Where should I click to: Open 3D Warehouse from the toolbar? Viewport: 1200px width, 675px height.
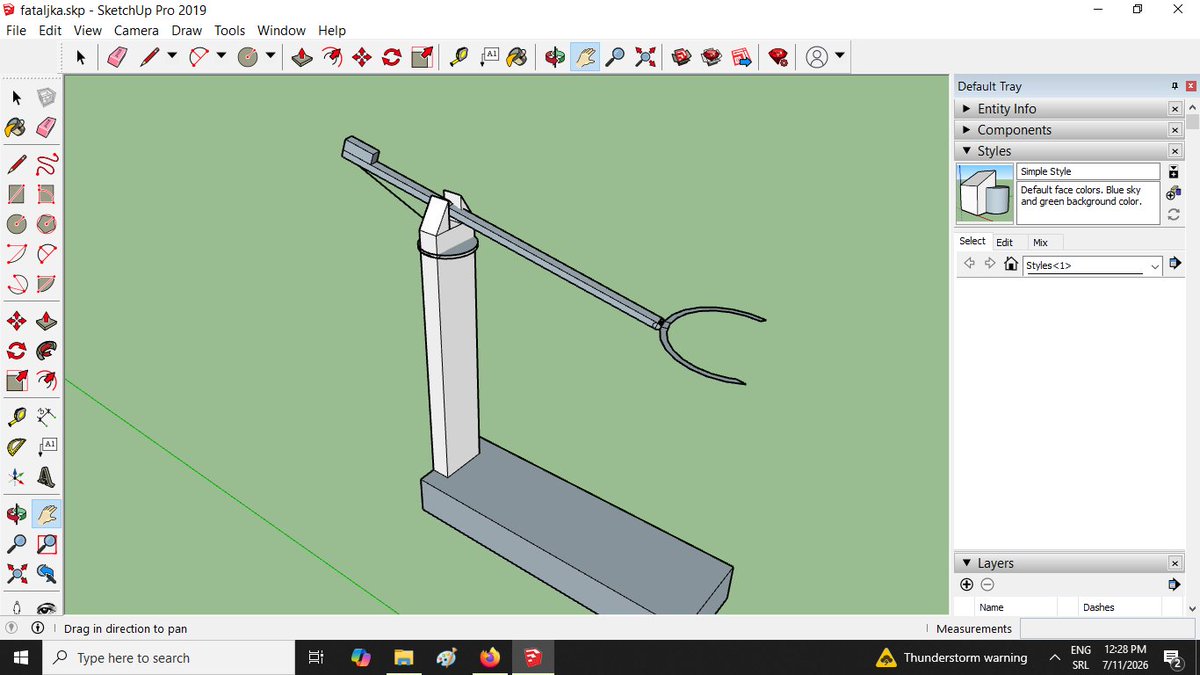click(682, 57)
